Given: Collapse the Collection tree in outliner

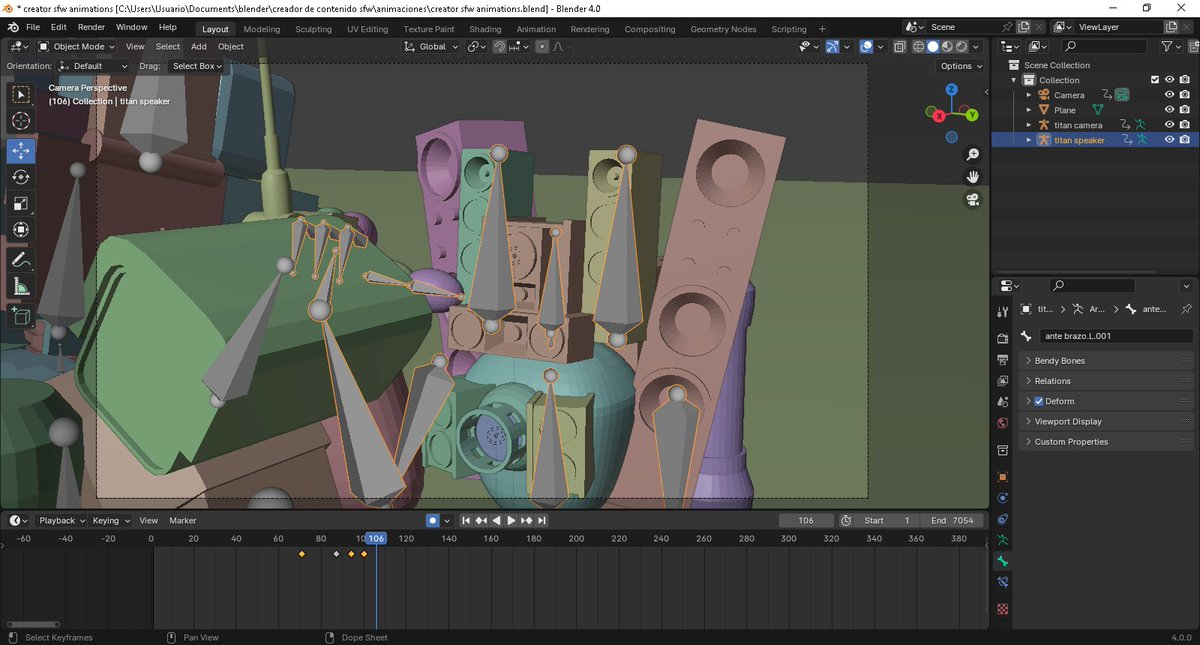Looking at the screenshot, I should [x=1014, y=80].
